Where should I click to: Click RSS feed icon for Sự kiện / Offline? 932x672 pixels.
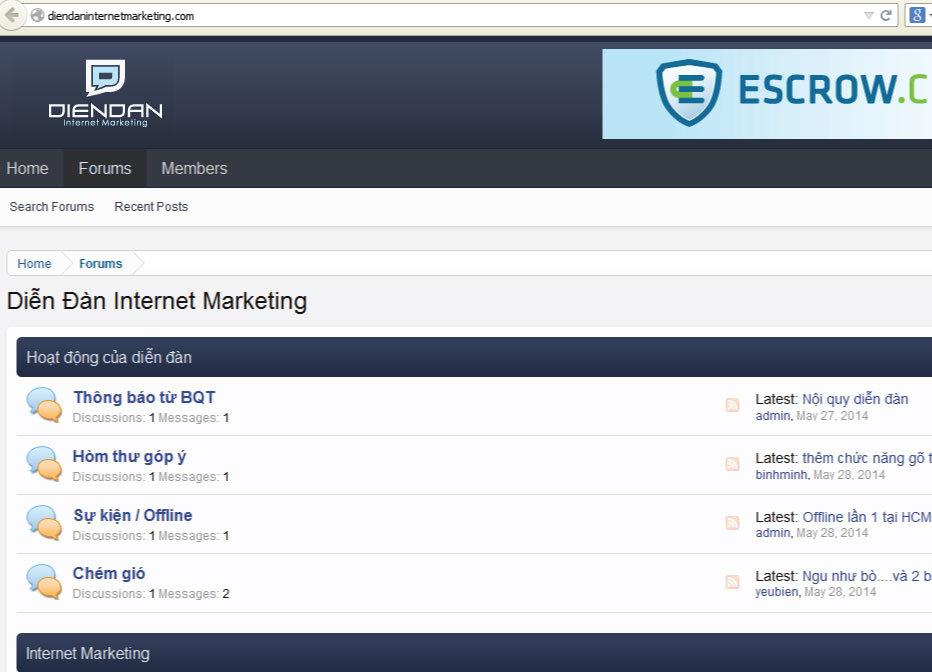732,522
